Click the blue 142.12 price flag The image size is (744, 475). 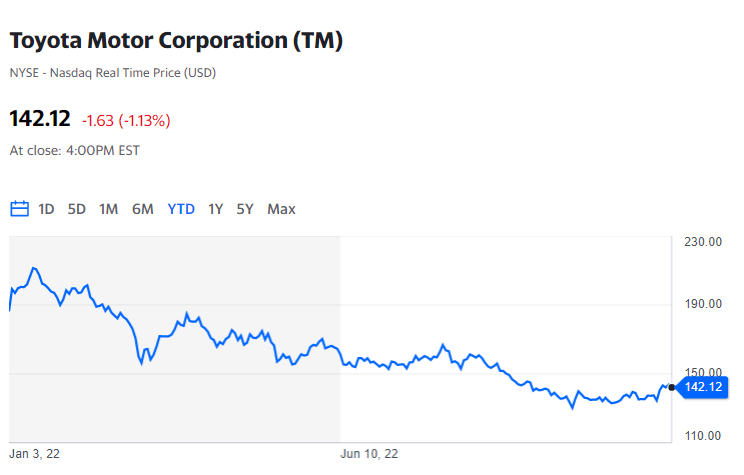point(702,387)
